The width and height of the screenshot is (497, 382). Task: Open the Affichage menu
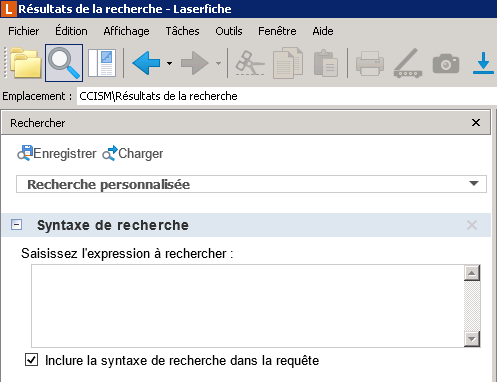pos(126,31)
